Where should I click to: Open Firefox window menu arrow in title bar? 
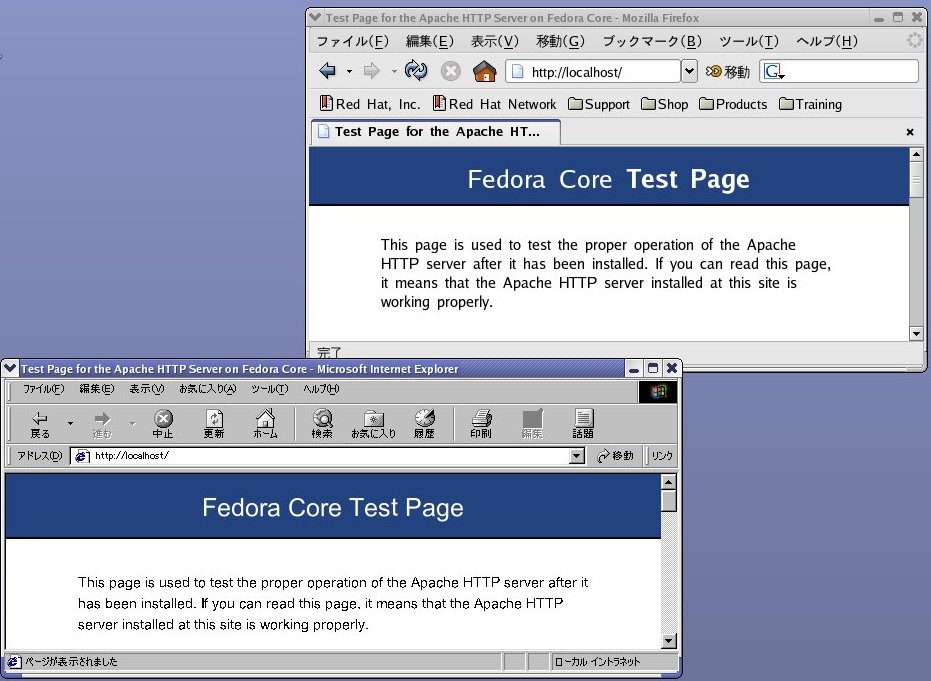(315, 17)
